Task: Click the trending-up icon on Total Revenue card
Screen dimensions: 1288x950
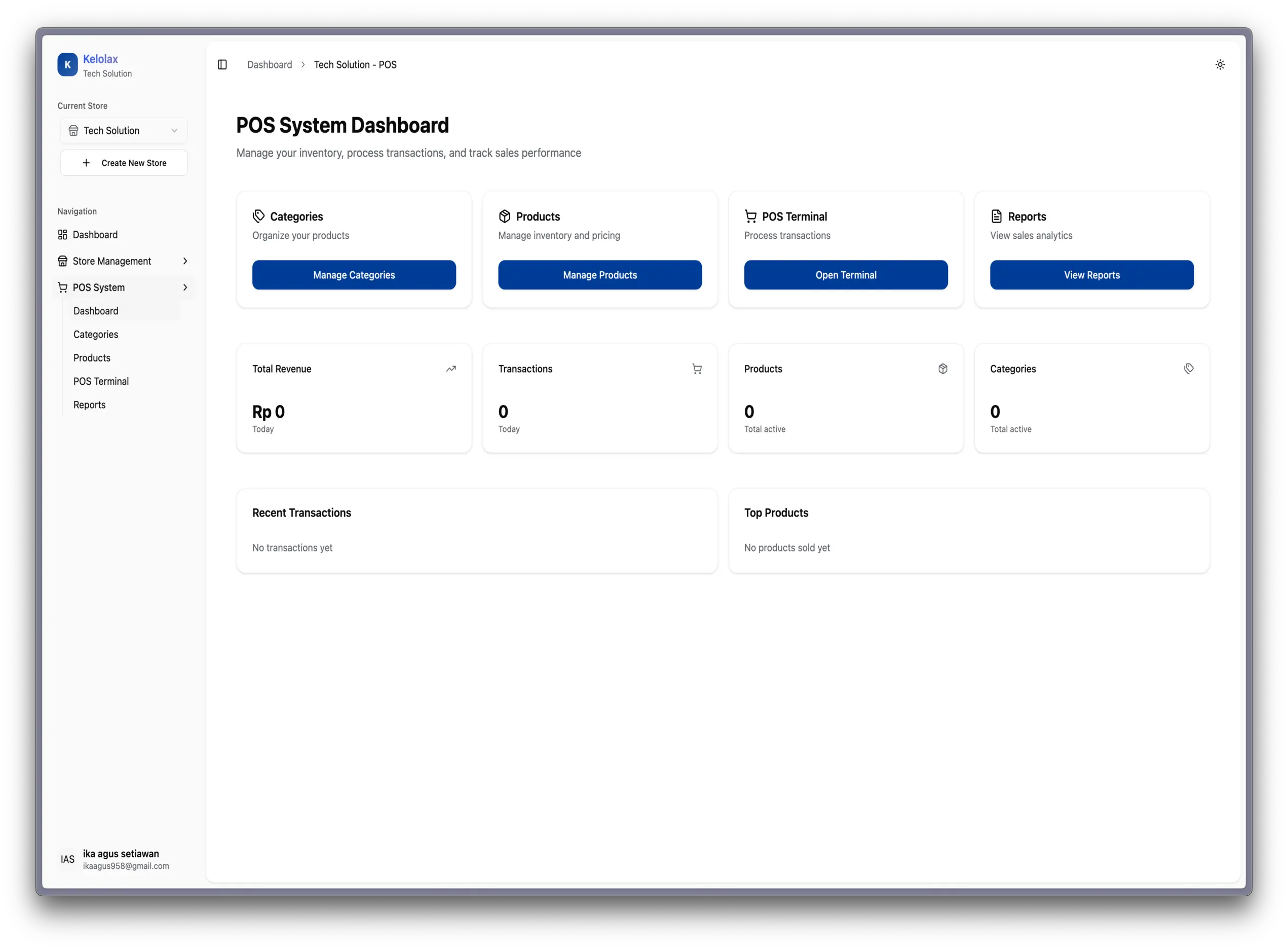Action: pos(451,368)
